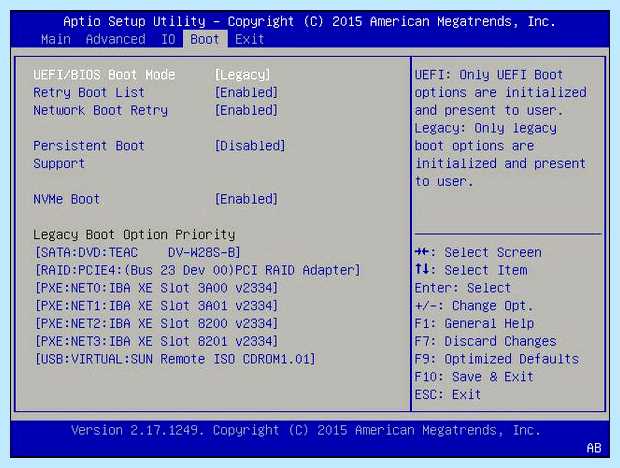
Task: Click the 'F10: Save & Exit' hint
Action: tap(474, 377)
